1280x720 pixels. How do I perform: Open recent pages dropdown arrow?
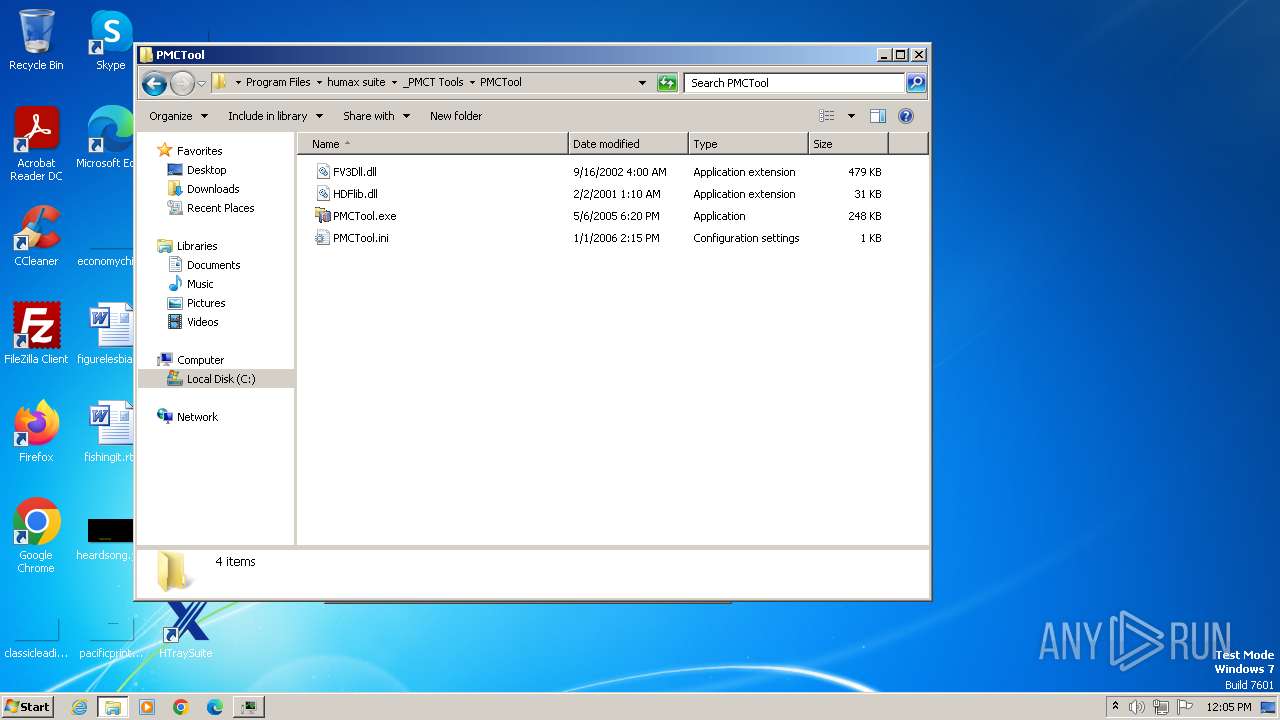pos(202,83)
